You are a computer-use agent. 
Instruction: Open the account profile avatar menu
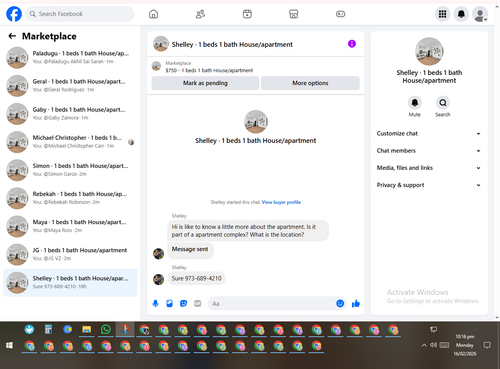(480, 14)
